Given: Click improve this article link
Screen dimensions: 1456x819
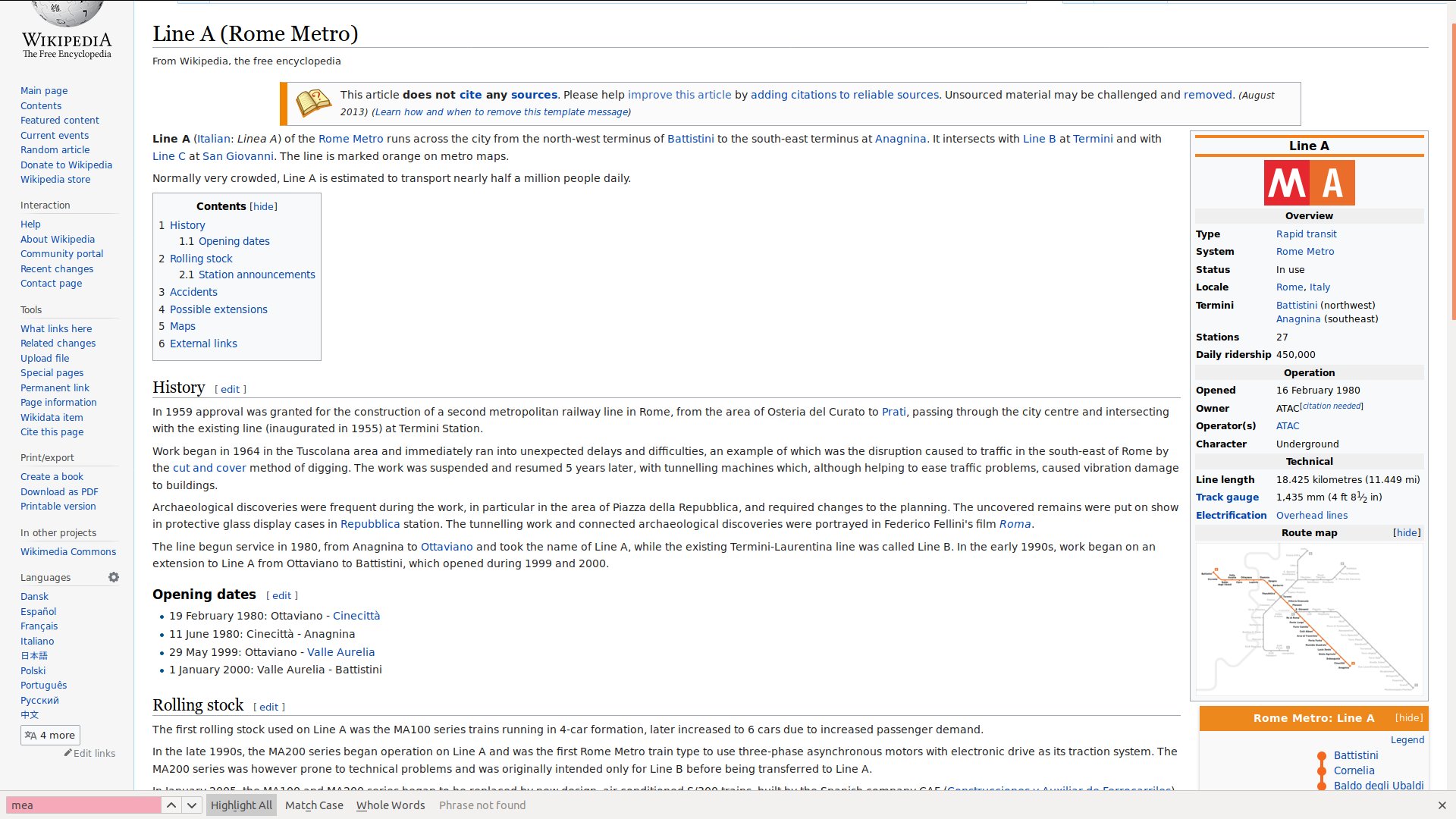Looking at the screenshot, I should point(679,95).
